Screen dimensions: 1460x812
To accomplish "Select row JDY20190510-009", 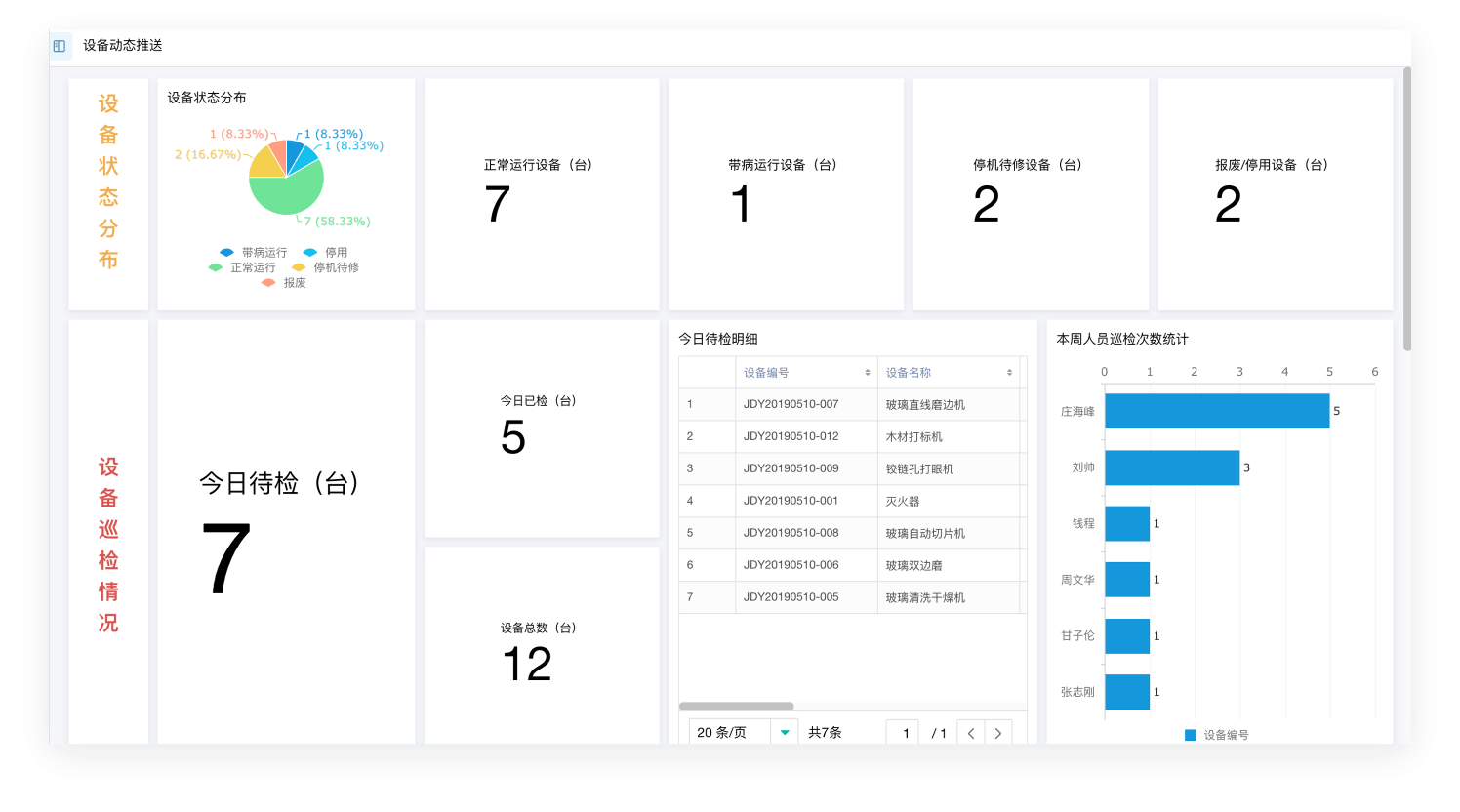I will [853, 468].
